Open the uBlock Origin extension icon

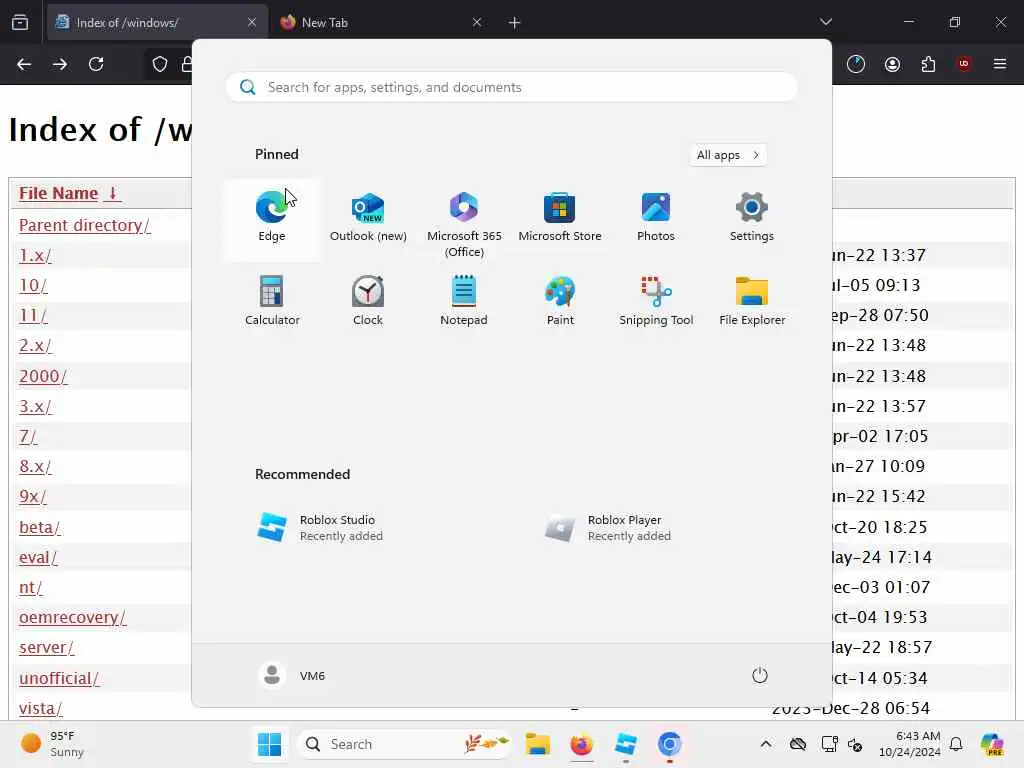pyautogui.click(x=964, y=64)
